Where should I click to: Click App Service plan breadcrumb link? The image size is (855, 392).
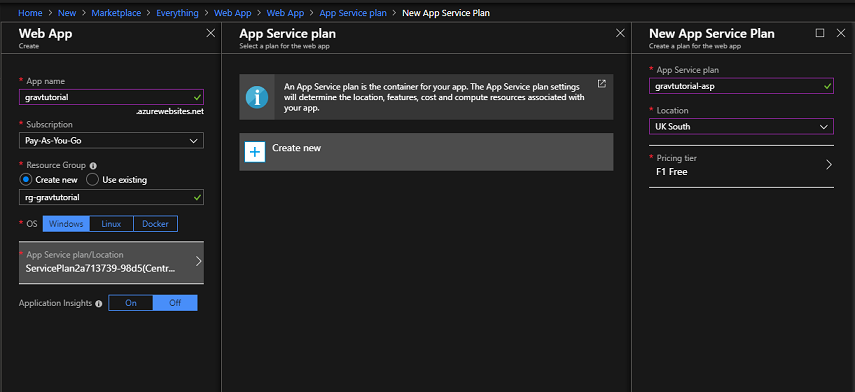pos(353,13)
